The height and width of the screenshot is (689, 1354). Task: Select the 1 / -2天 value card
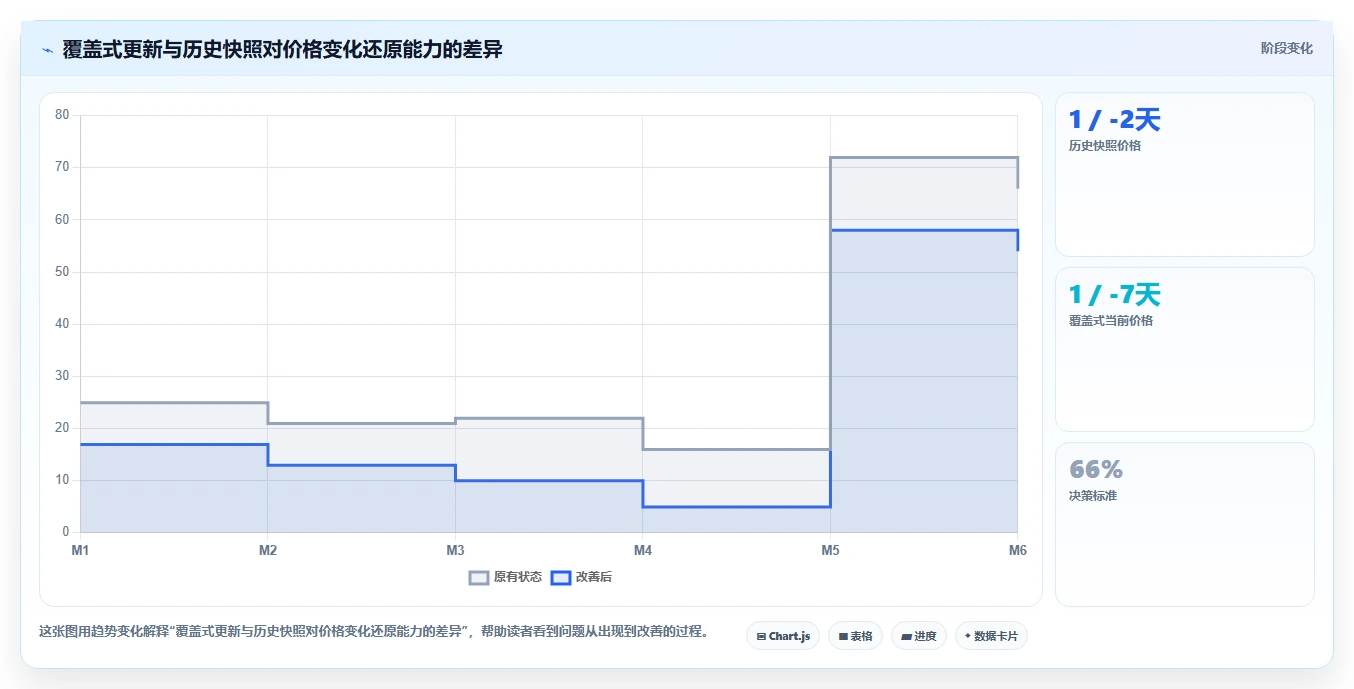coord(1185,175)
